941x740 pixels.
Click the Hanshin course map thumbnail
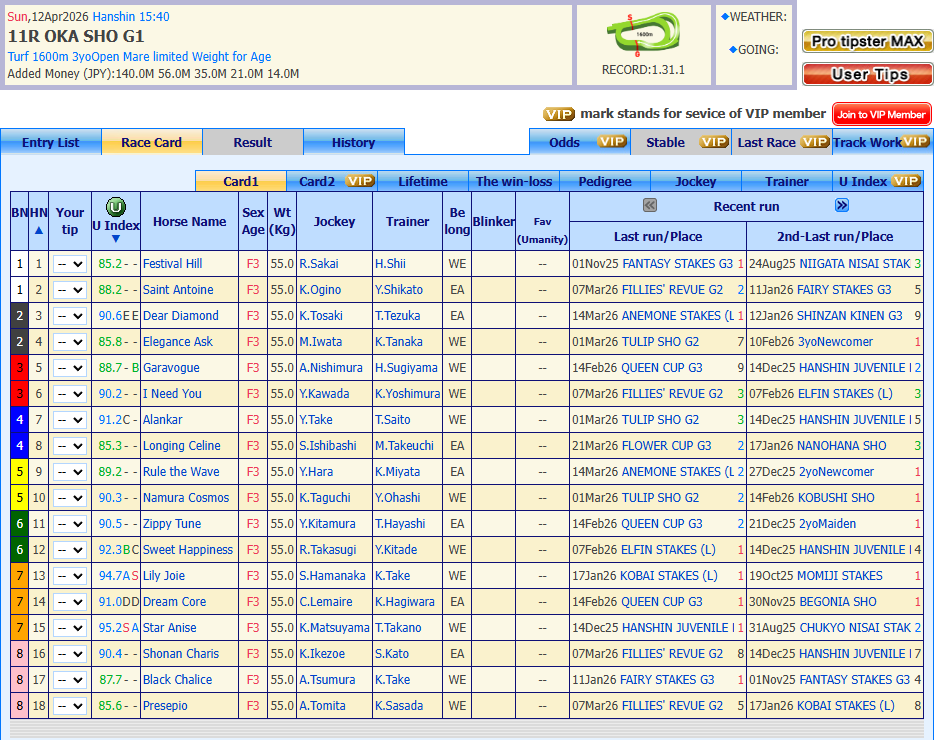click(x=643, y=34)
